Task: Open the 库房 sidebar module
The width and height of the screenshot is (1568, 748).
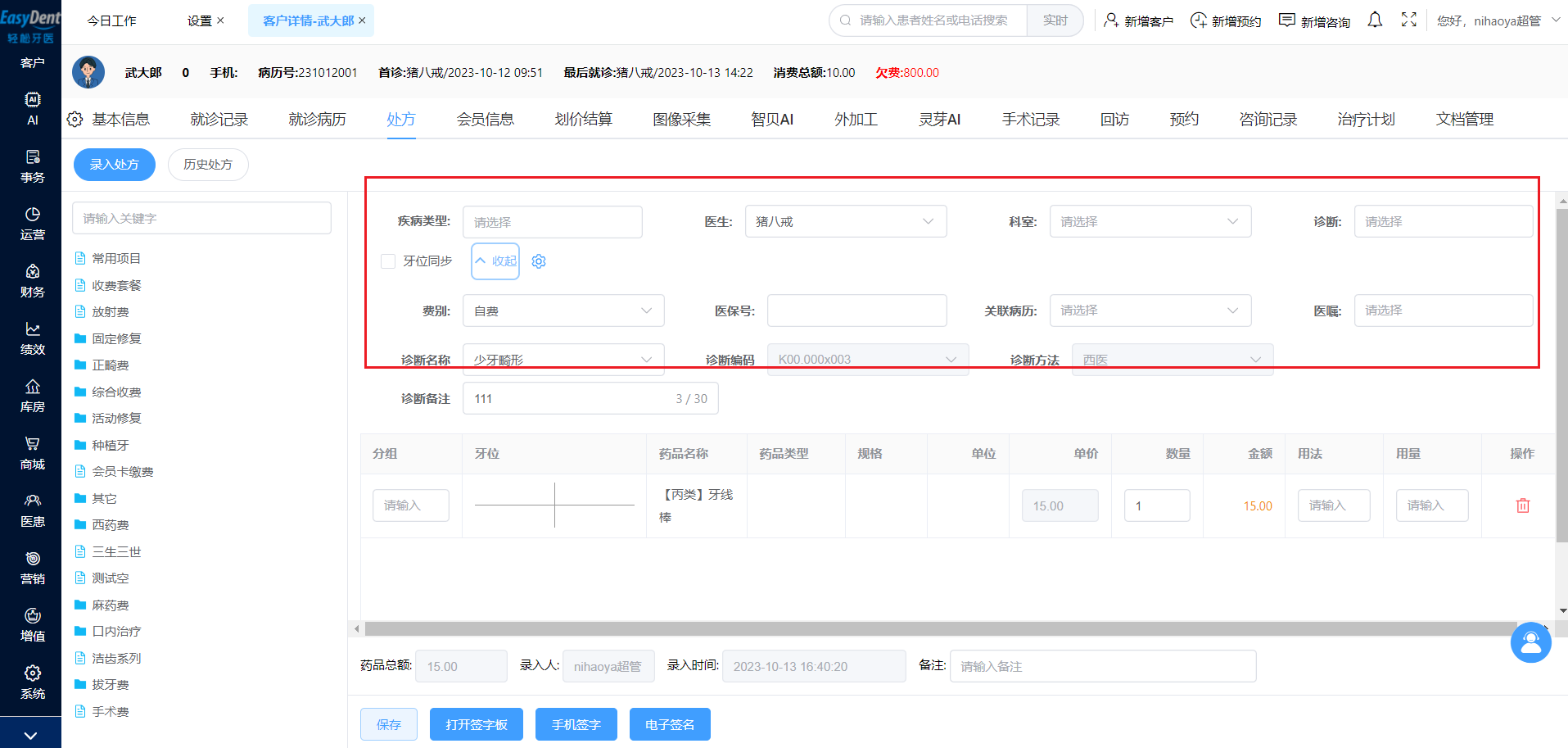Action: point(32,396)
